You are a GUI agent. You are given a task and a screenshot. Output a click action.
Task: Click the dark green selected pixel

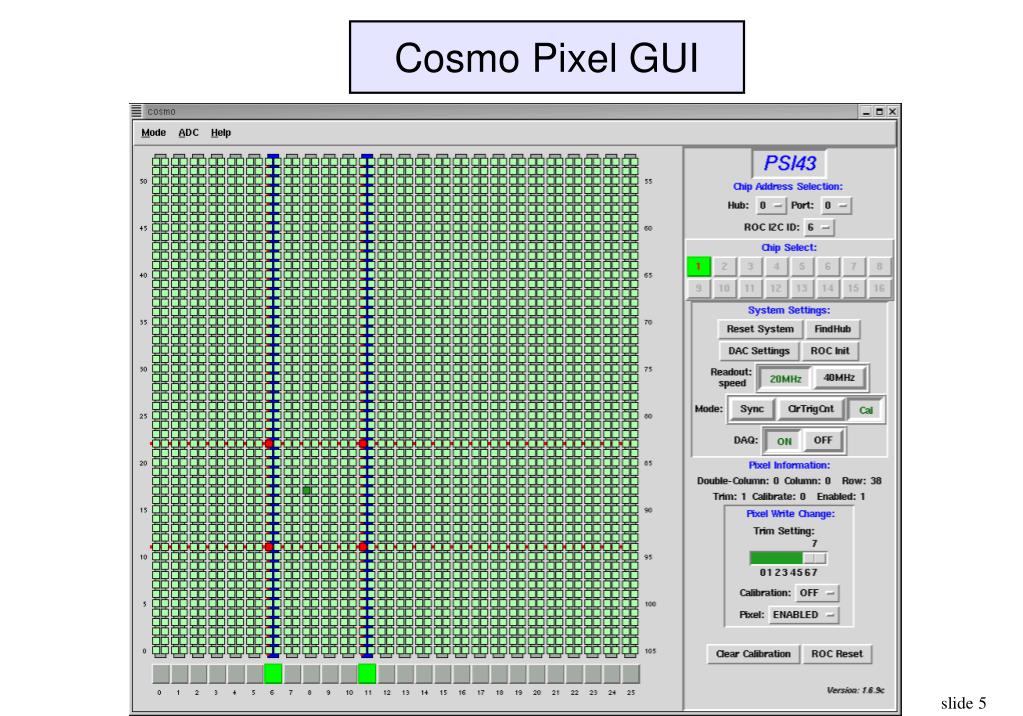click(x=307, y=490)
